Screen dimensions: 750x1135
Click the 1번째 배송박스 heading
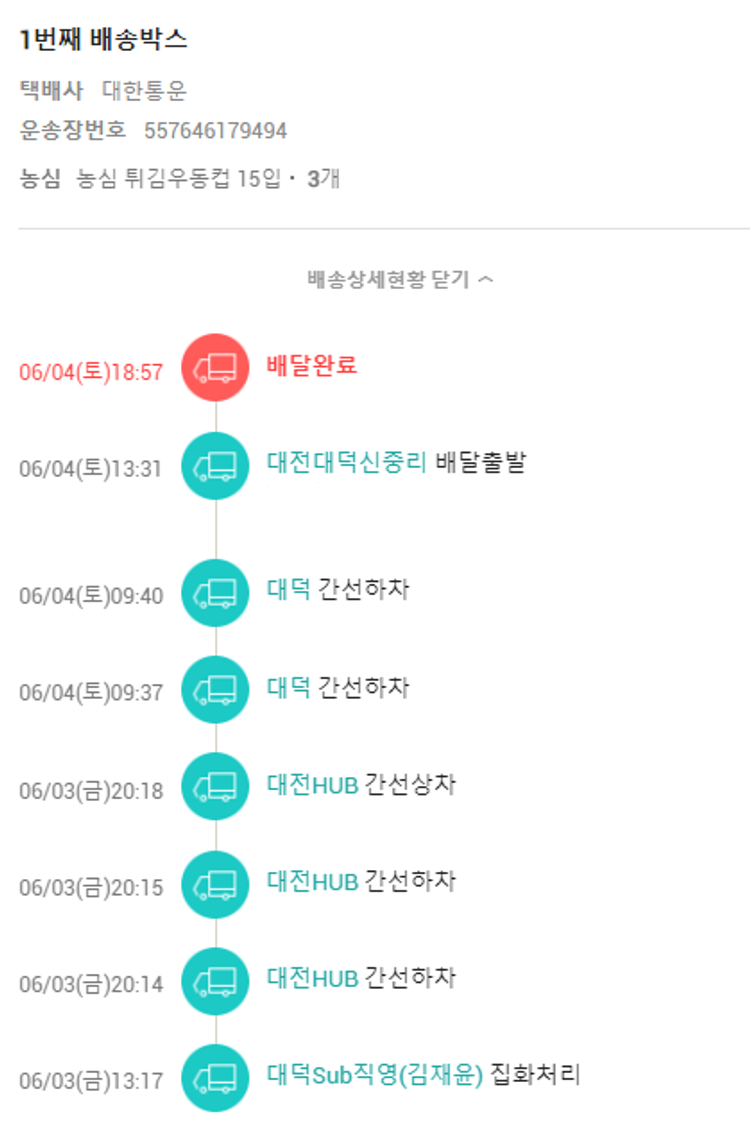tap(103, 40)
